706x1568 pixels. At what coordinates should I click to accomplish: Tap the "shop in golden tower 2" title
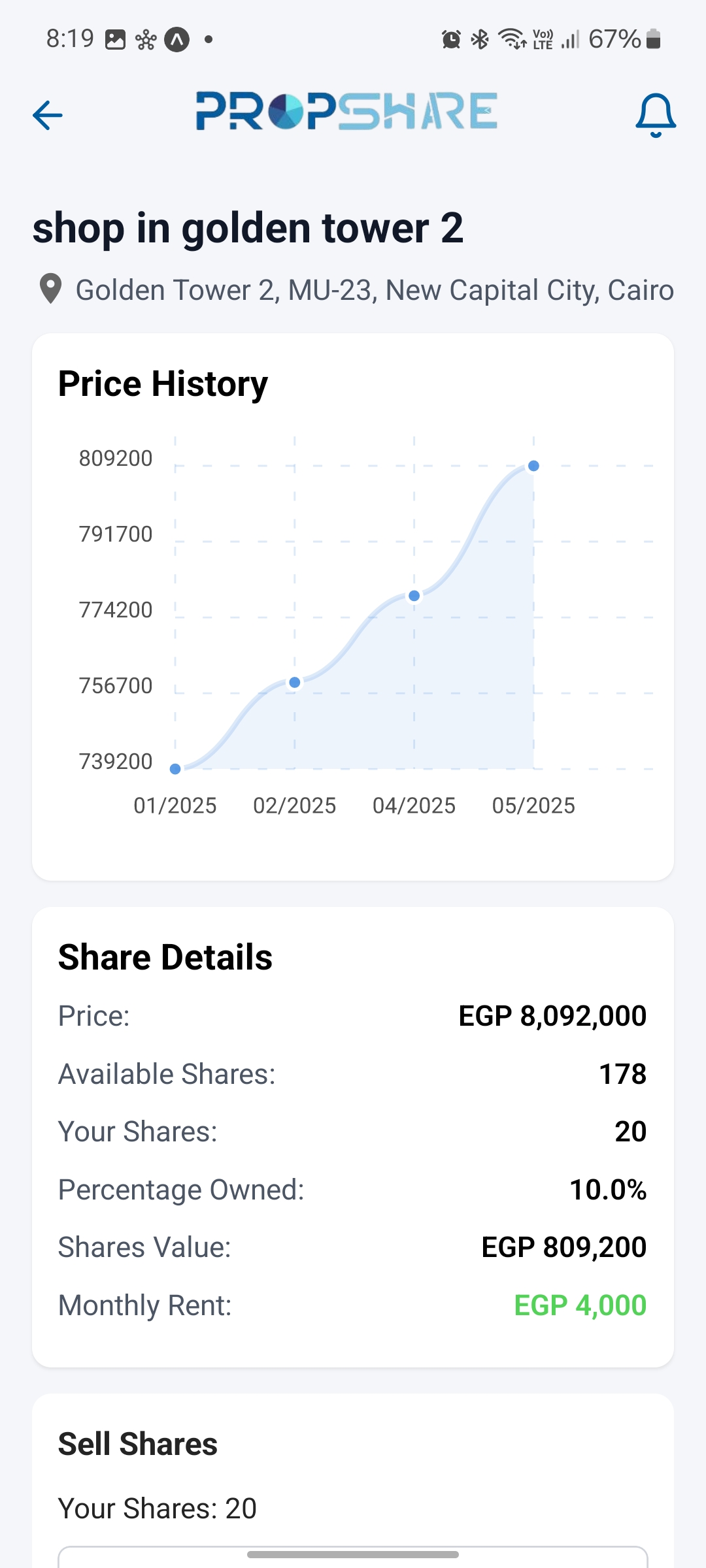pyautogui.click(x=248, y=229)
